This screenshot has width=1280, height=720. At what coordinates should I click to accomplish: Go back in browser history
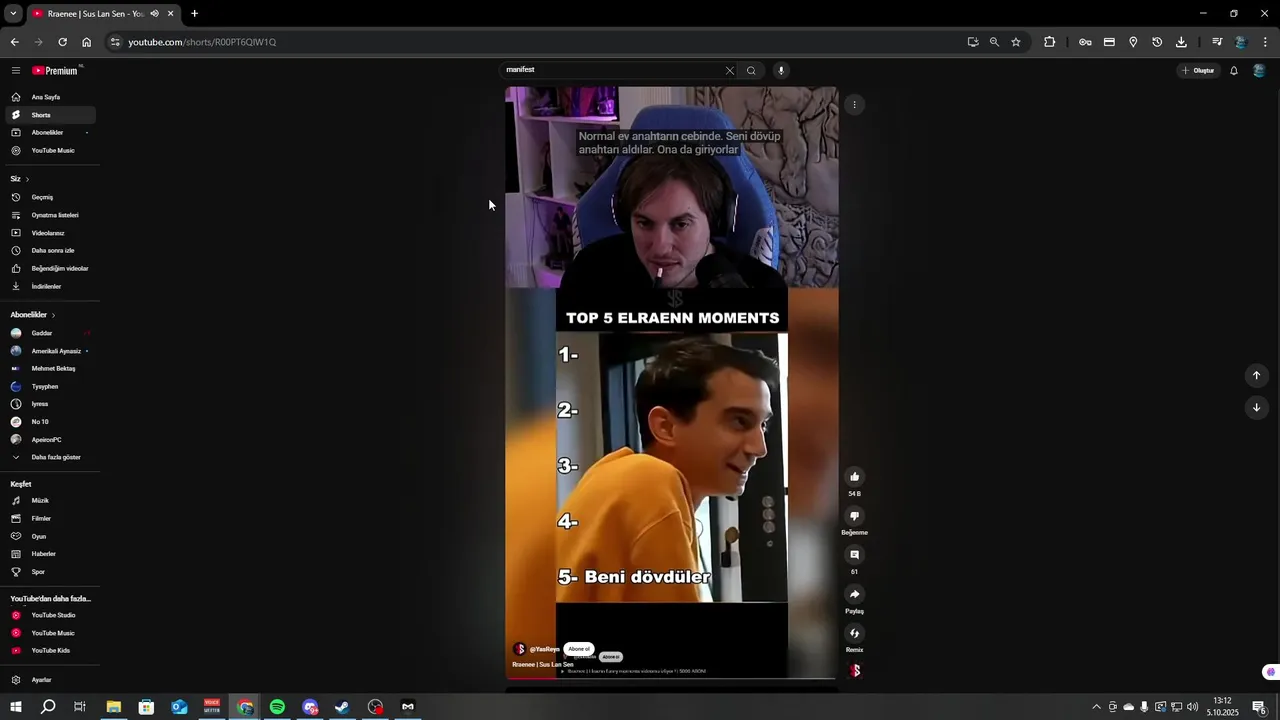pyautogui.click(x=14, y=42)
